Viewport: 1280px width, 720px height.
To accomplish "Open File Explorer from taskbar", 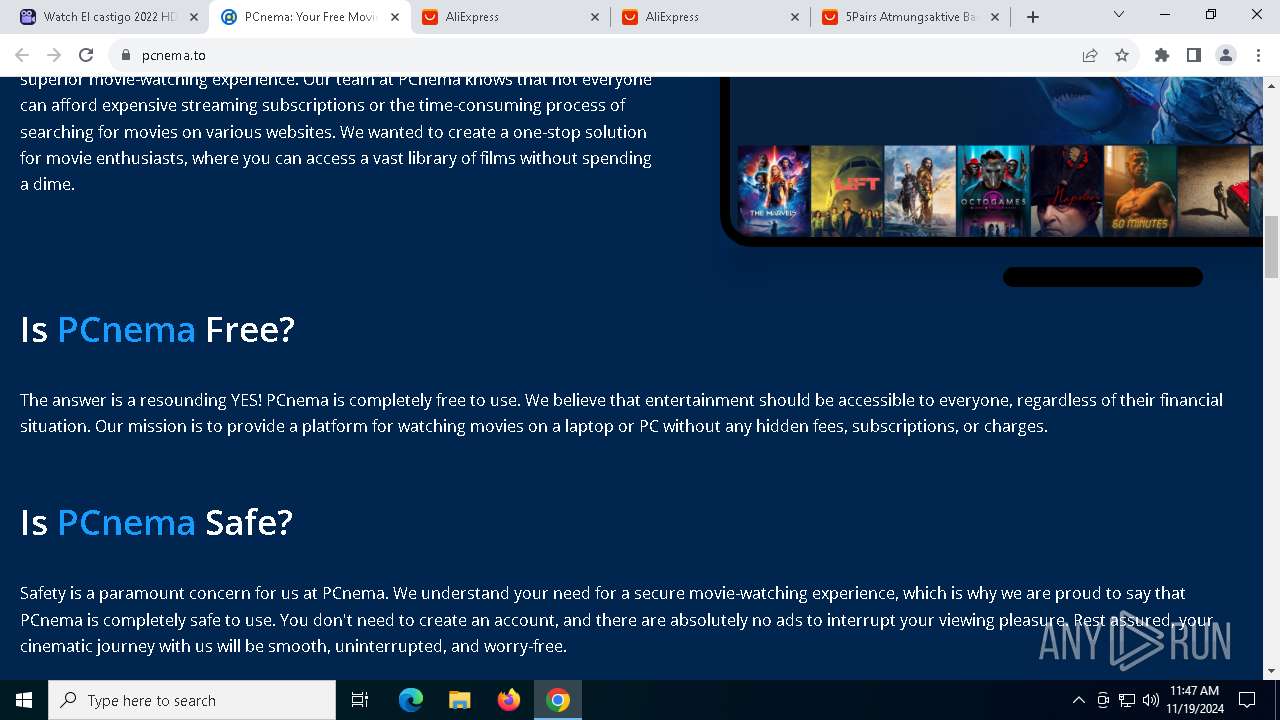I will pos(460,700).
